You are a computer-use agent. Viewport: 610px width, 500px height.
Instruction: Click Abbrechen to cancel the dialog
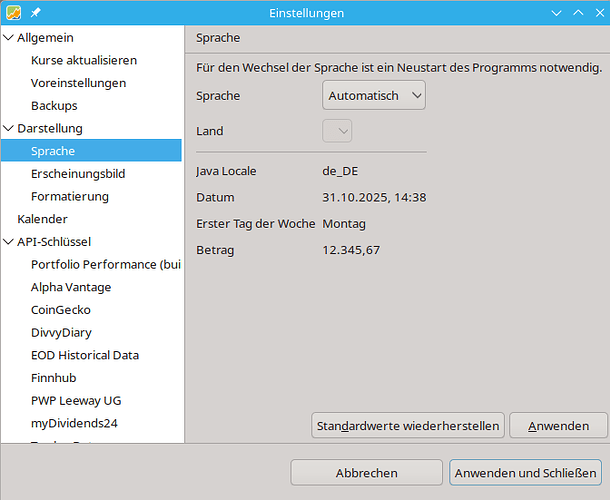click(x=367, y=473)
